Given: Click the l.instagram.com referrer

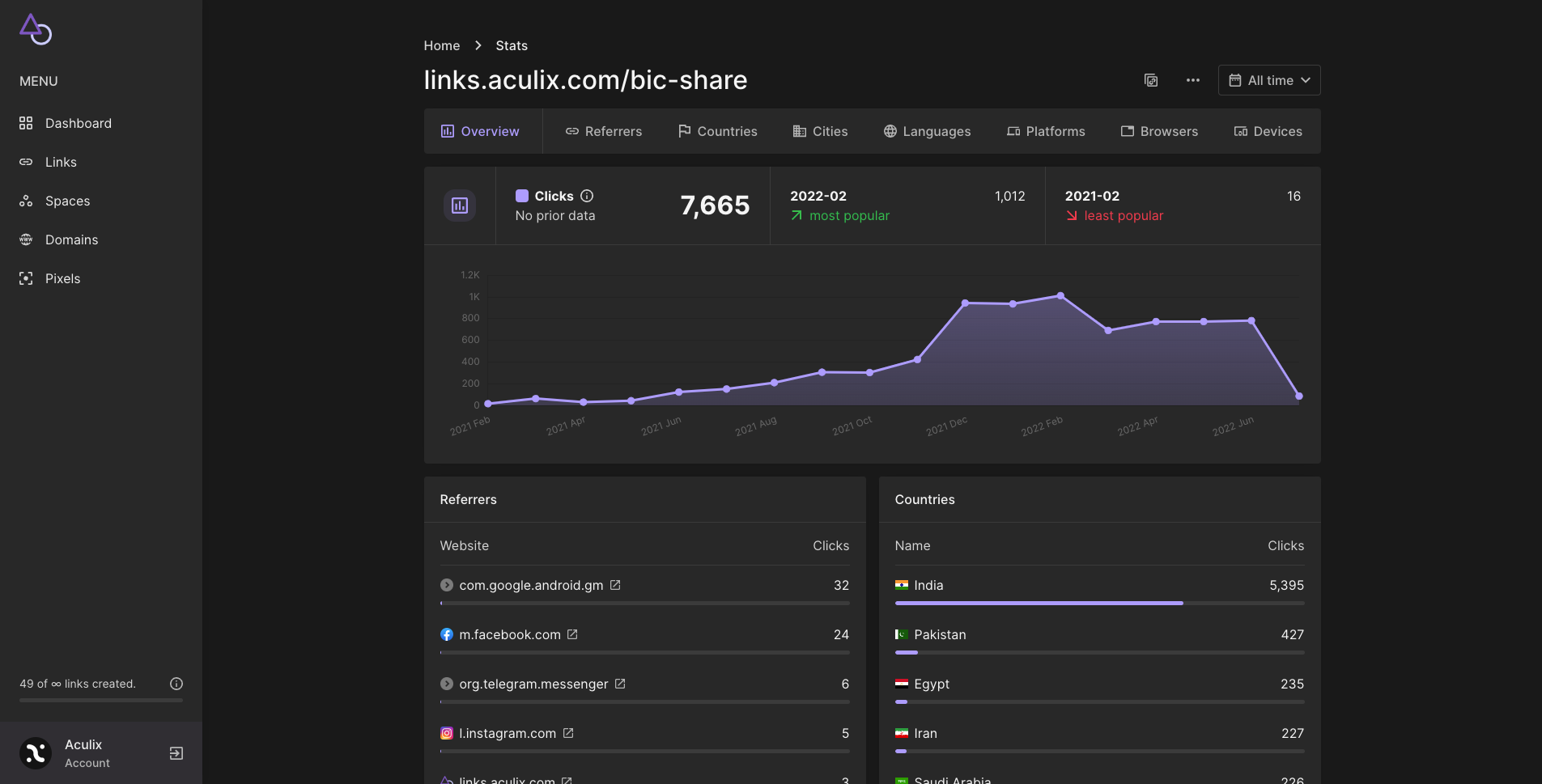Looking at the screenshot, I should (x=508, y=733).
